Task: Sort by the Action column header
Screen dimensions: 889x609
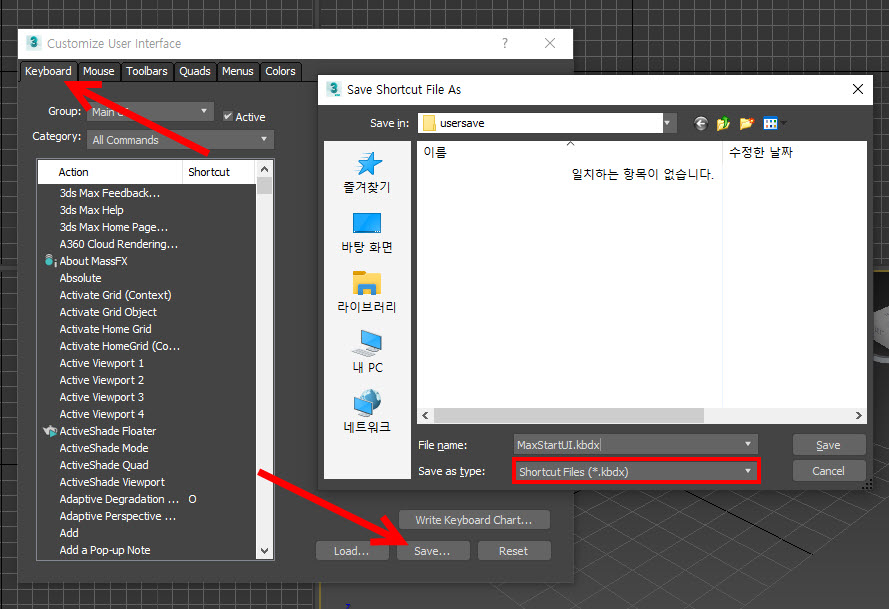Action: (x=111, y=172)
